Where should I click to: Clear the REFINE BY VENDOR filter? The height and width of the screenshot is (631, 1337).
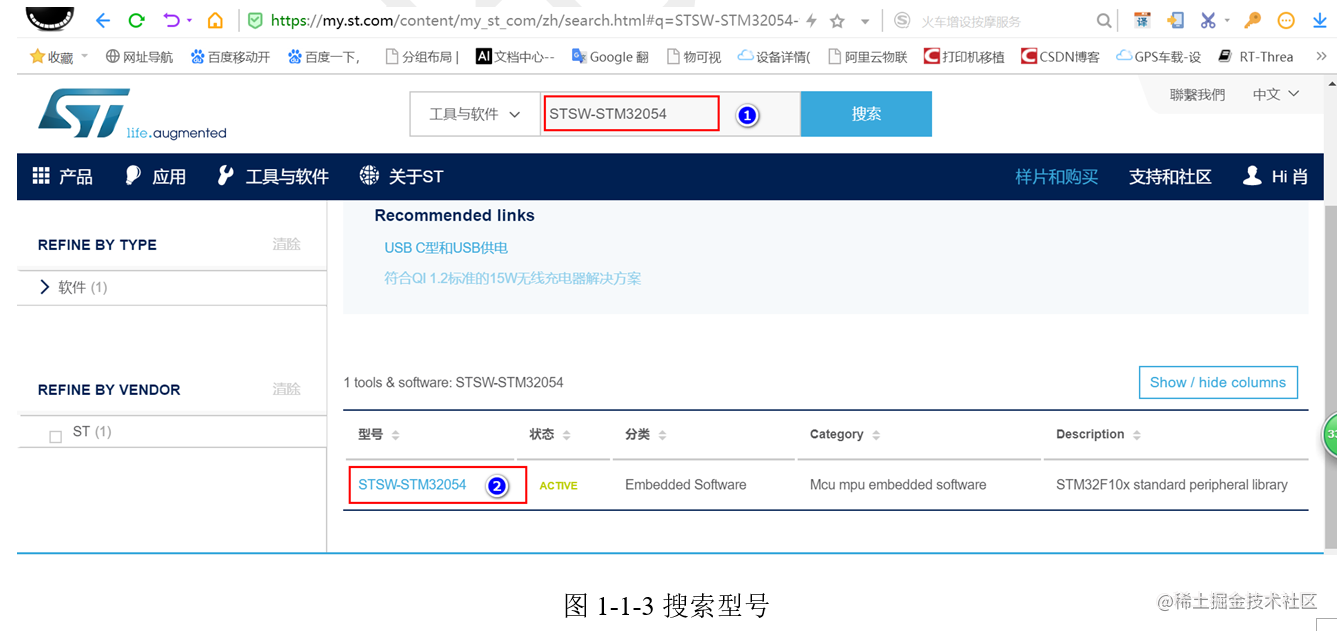pos(286,389)
